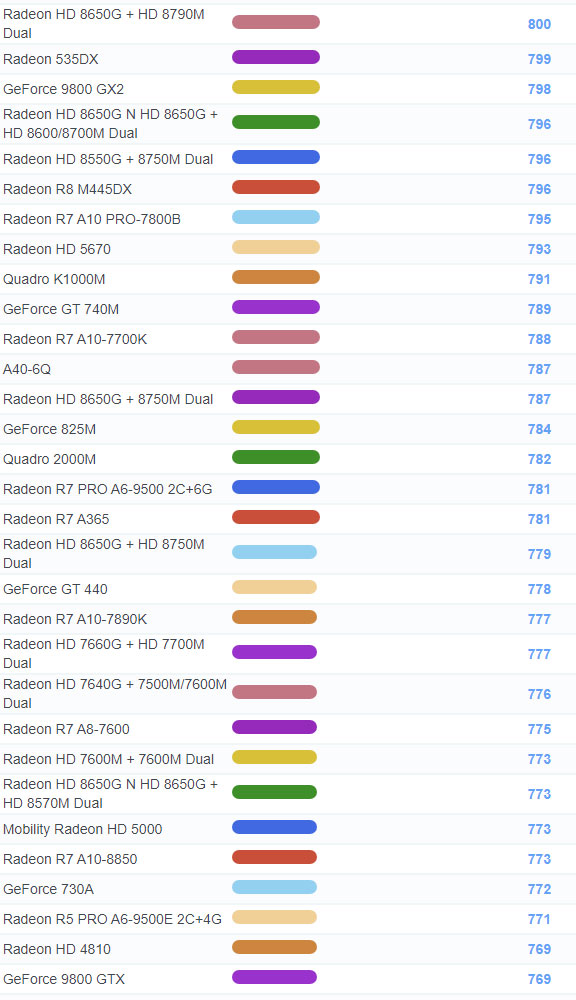Click score 776 for Radeon HD 7640G Dual
The width and height of the screenshot is (576, 1000).
click(x=539, y=694)
